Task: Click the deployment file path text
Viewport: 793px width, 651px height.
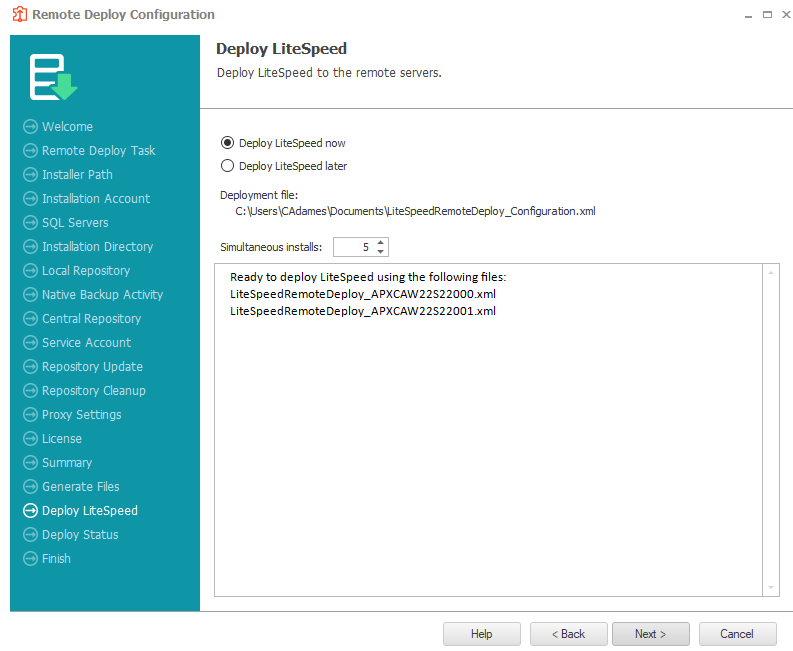Action: (x=415, y=211)
